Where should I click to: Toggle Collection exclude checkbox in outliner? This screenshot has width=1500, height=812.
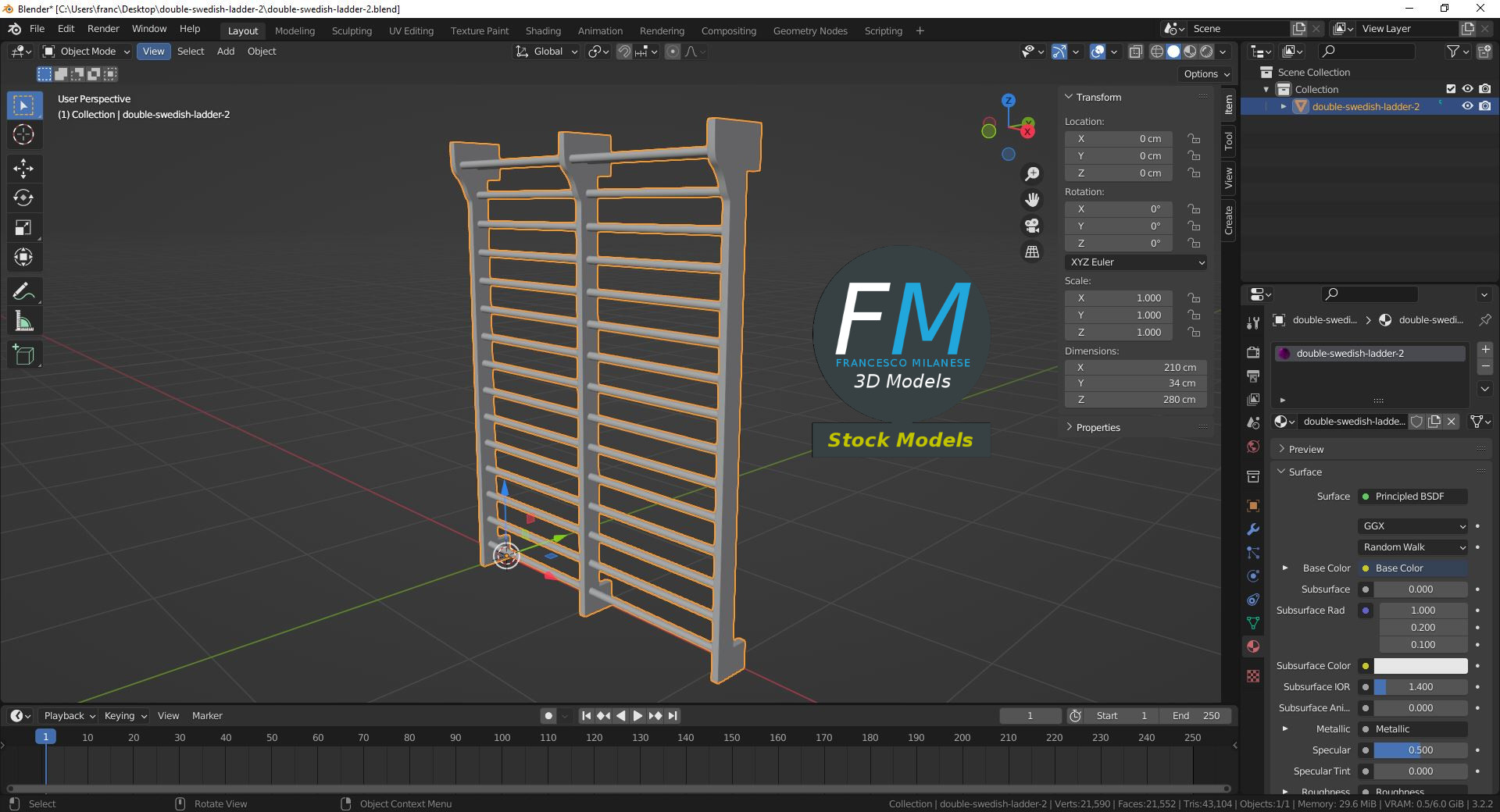pos(1451,89)
